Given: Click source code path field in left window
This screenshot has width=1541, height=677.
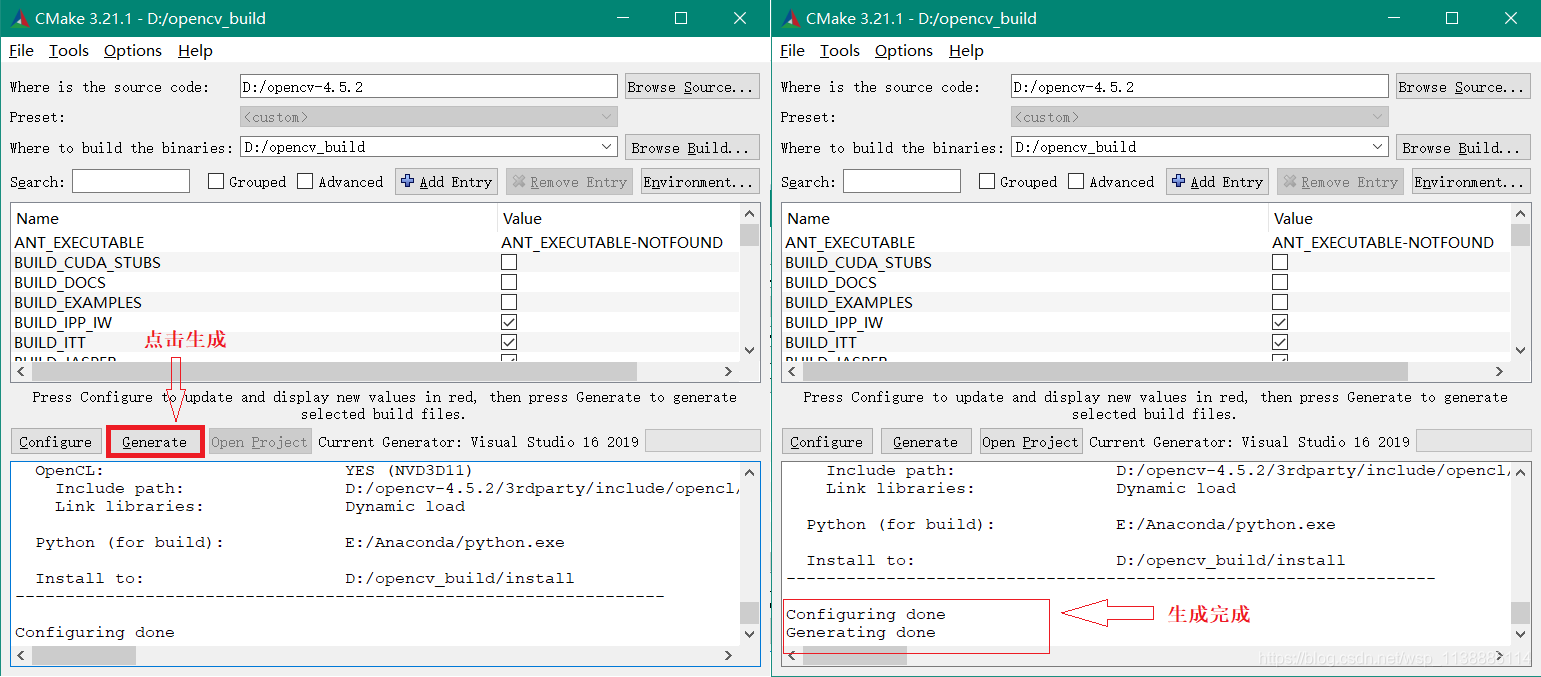Looking at the screenshot, I should [x=429, y=87].
